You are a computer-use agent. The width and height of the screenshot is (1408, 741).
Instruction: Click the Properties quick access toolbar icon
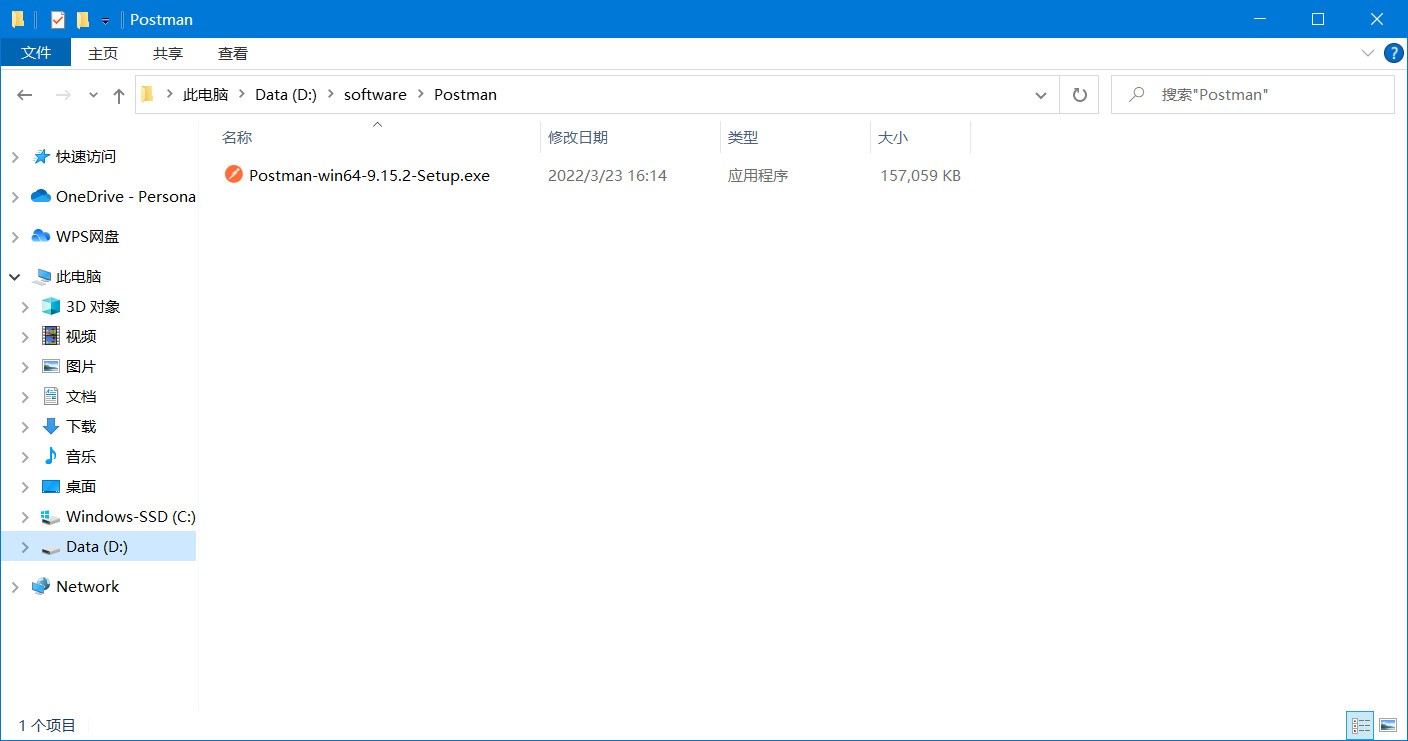[58, 19]
